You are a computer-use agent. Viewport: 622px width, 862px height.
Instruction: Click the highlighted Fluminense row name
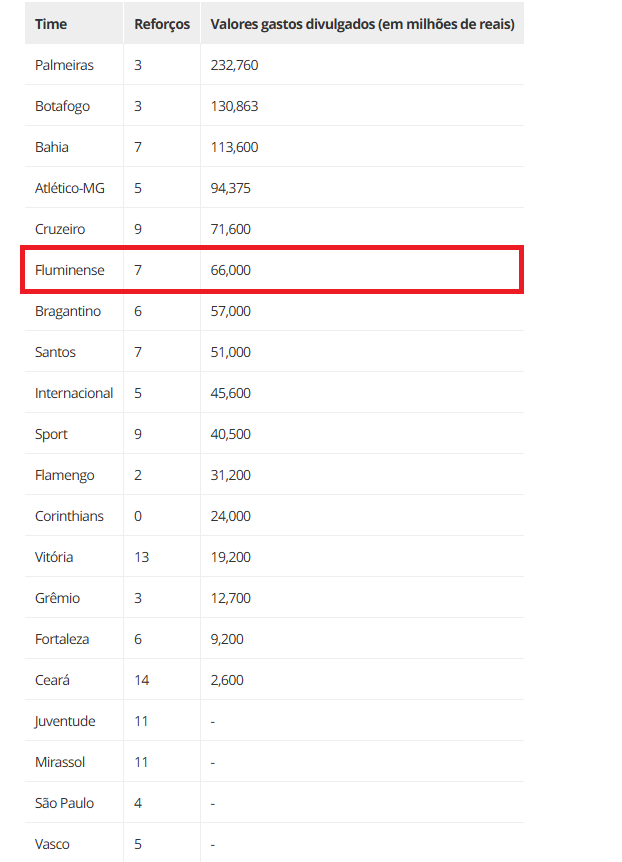tap(69, 270)
